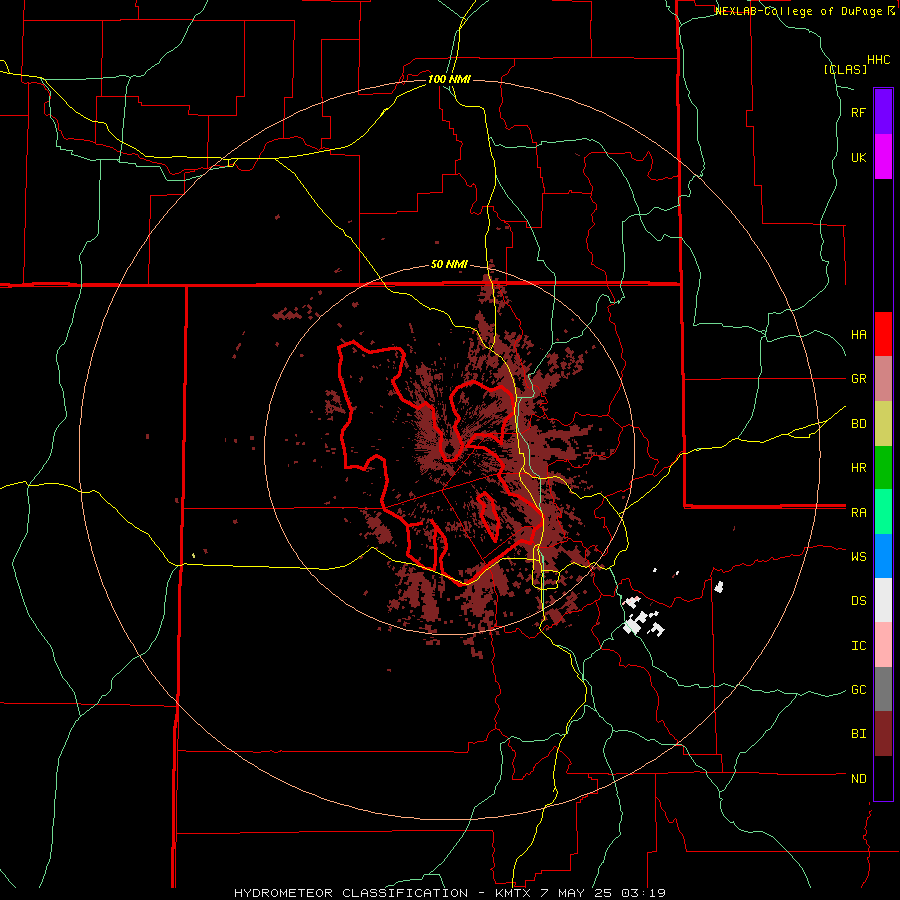Click the ND legend label
This screenshot has height=900, width=900.
(x=858, y=779)
